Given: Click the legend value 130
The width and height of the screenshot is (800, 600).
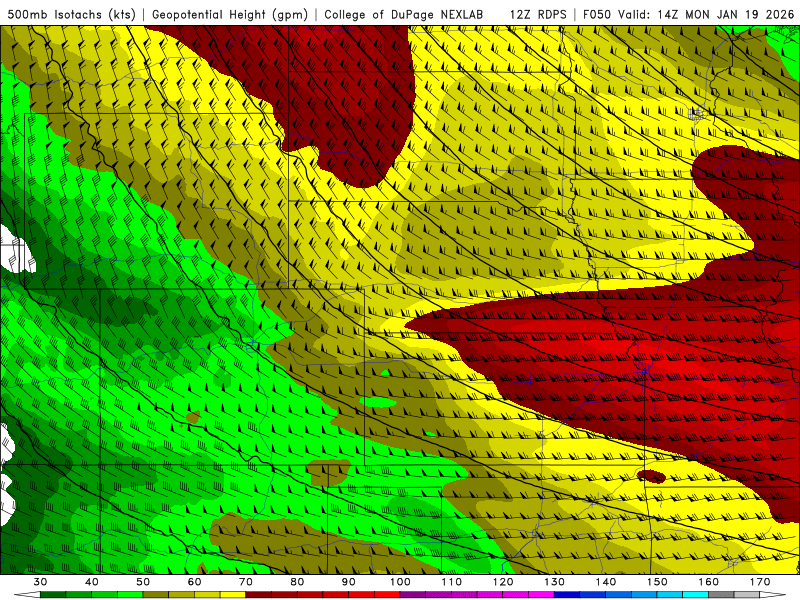Looking at the screenshot, I should [x=554, y=581].
